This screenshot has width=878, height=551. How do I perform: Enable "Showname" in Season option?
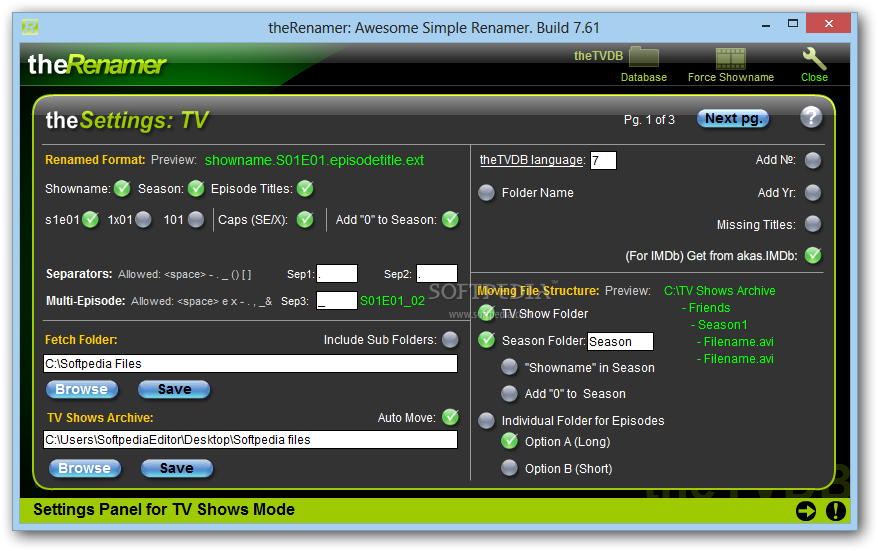[509, 367]
